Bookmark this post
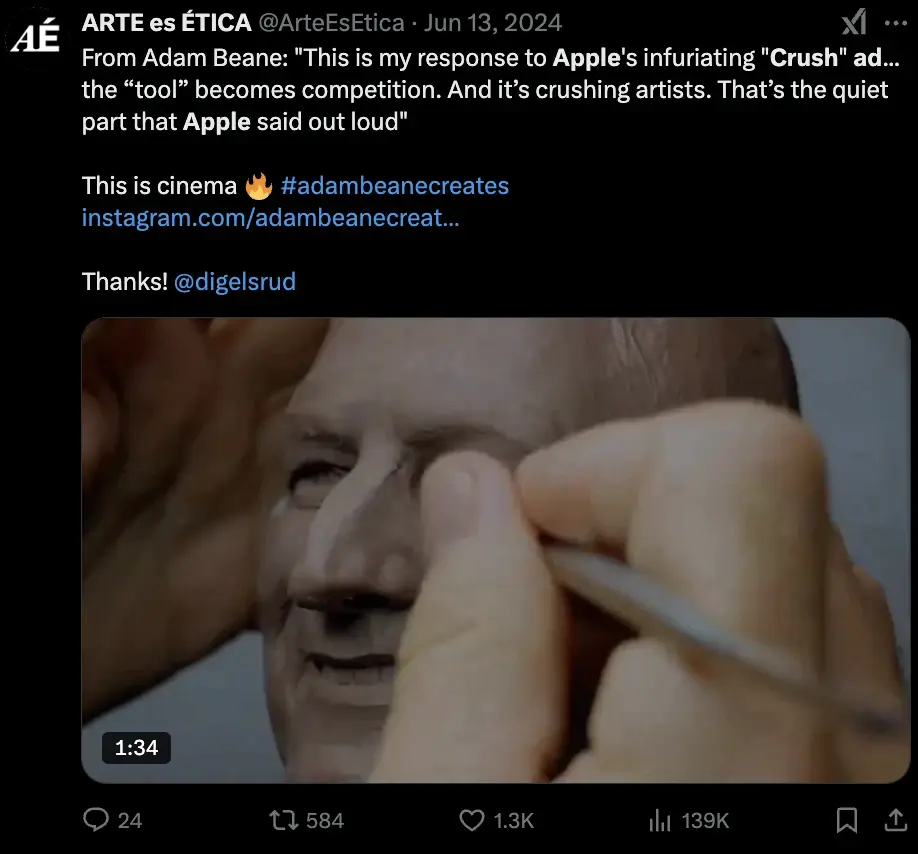Image resolution: width=918 pixels, height=854 pixels. click(846, 820)
